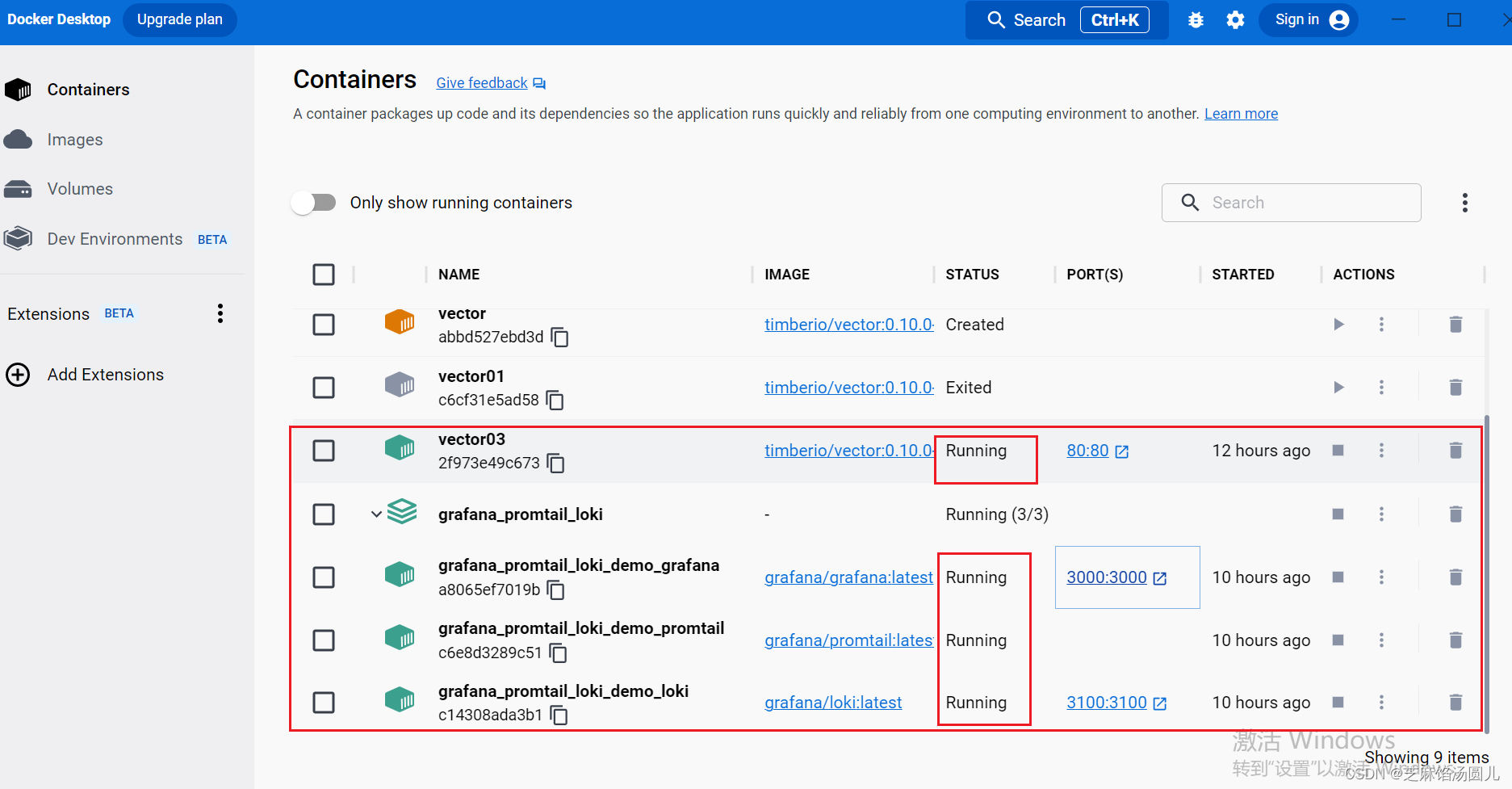Screen dimensions: 1512x789
Task: Check the vector container checkbox
Action: (x=324, y=325)
